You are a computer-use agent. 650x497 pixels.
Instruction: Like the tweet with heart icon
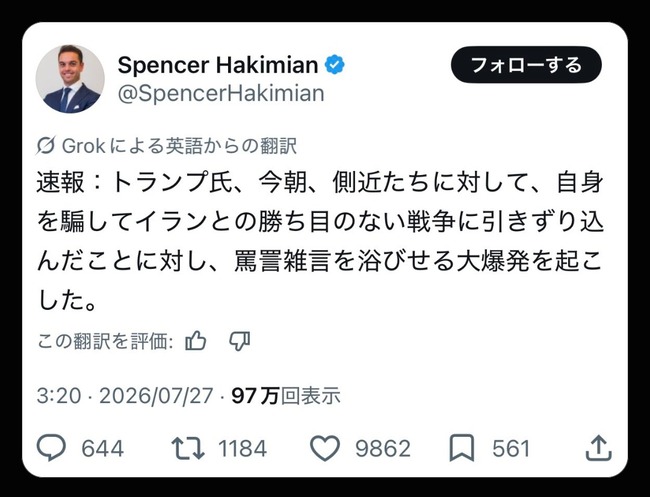pyautogui.click(x=325, y=448)
